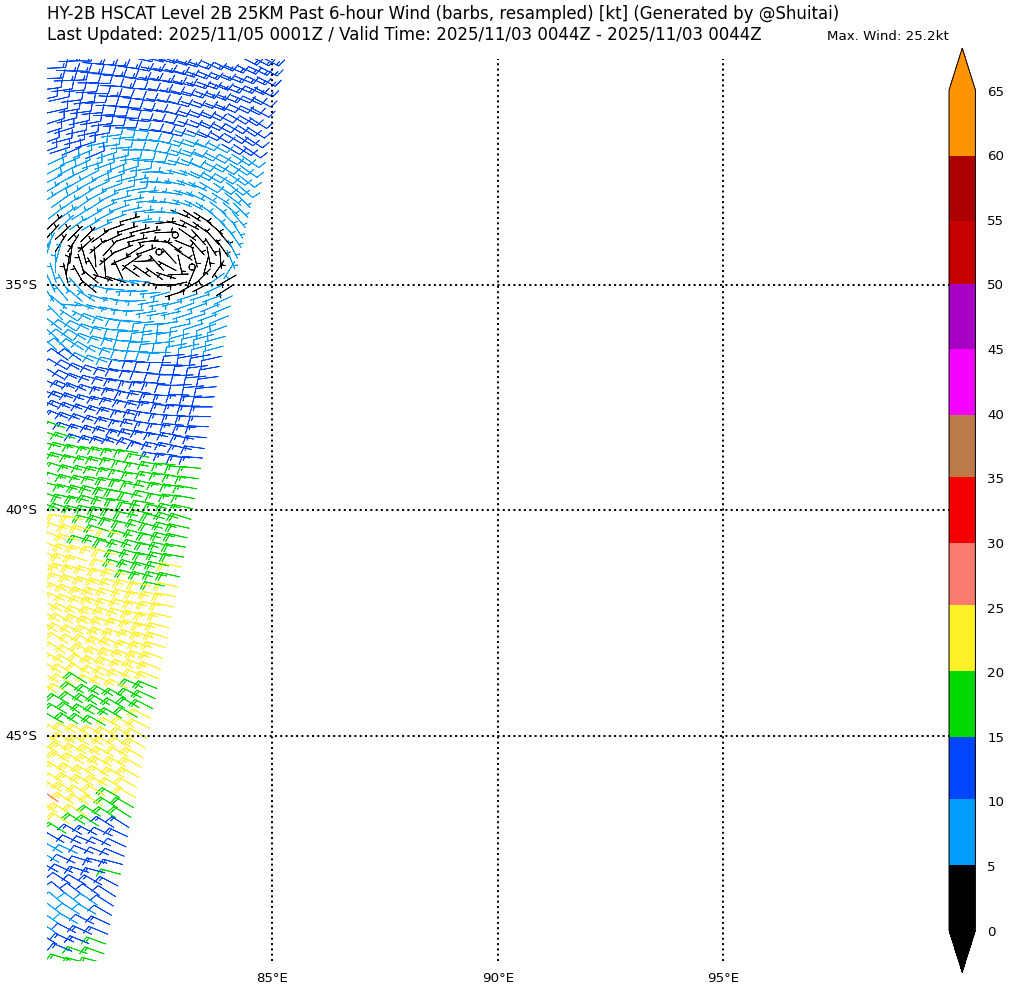Click the light blue 5–10 kt colorbar segment
Screen dimensions: 1009x989
[x=961, y=832]
